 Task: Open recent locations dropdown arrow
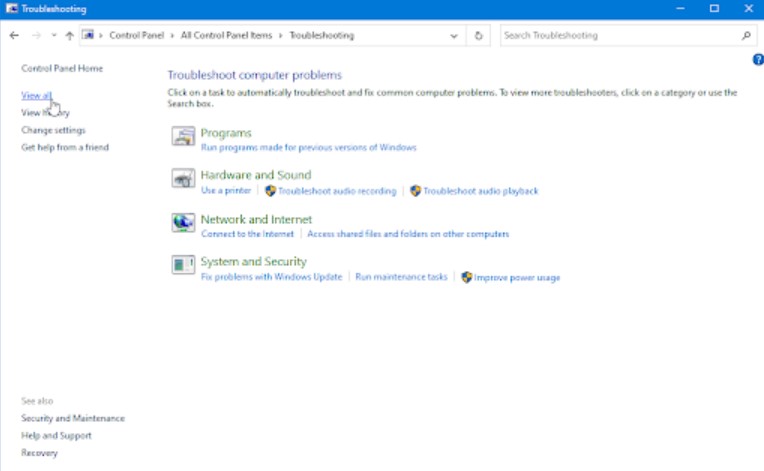point(54,35)
